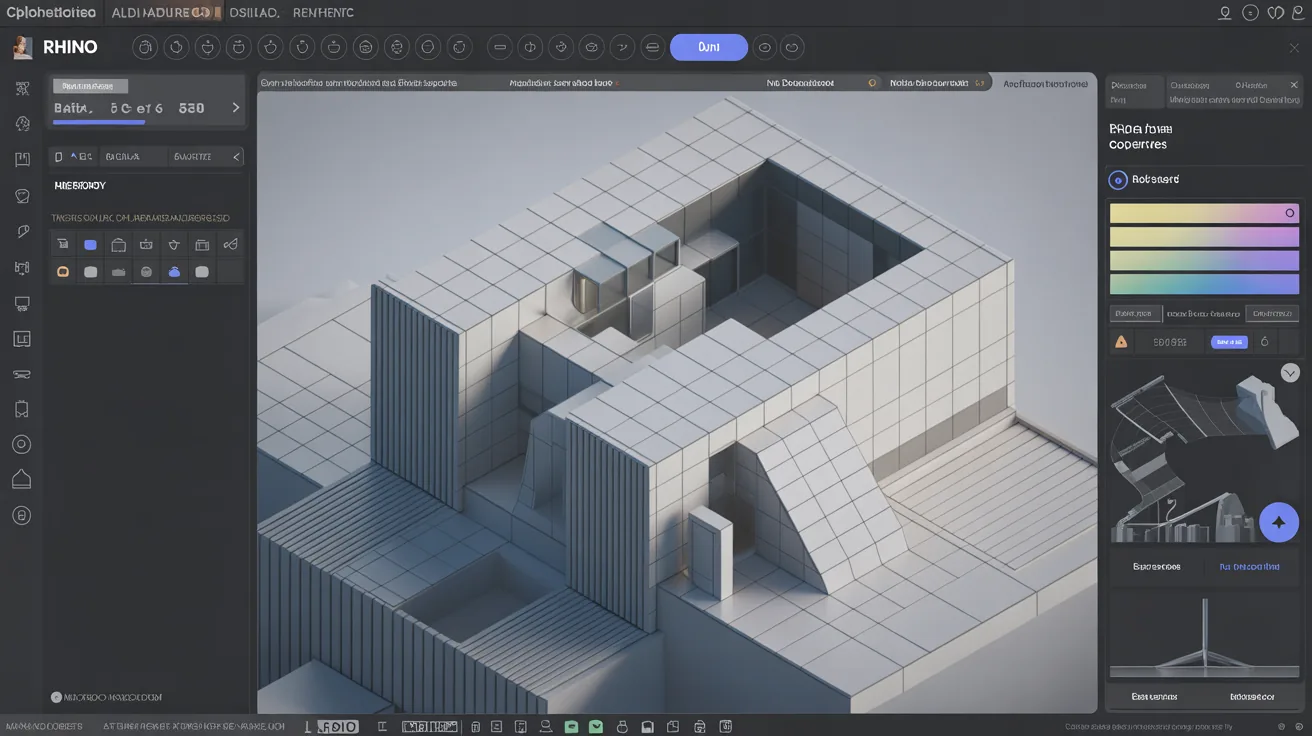
Task: Select the orange icon in the tool grid
Action: point(63,271)
